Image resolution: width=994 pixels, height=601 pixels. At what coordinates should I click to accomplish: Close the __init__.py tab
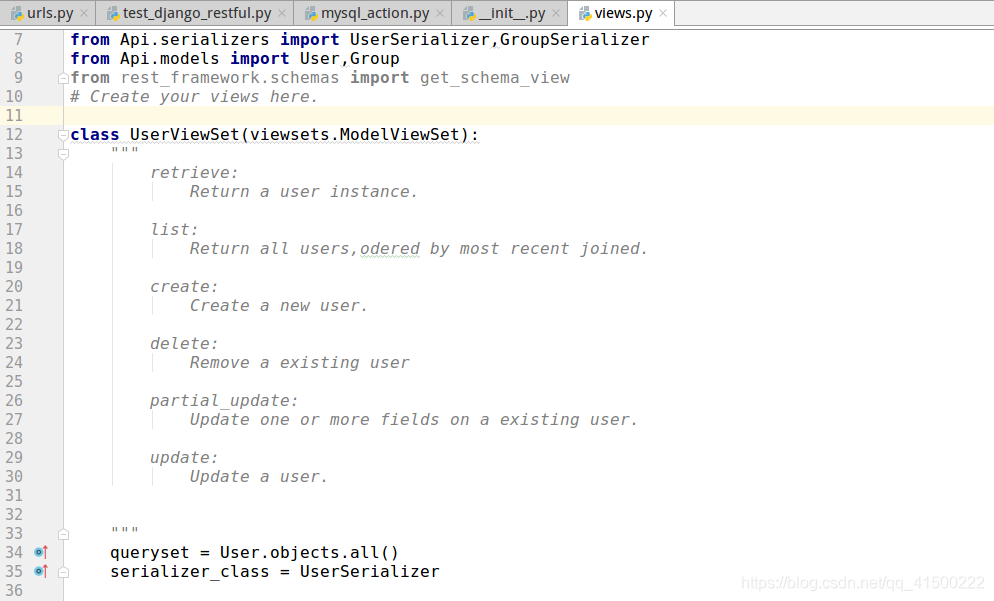click(556, 13)
